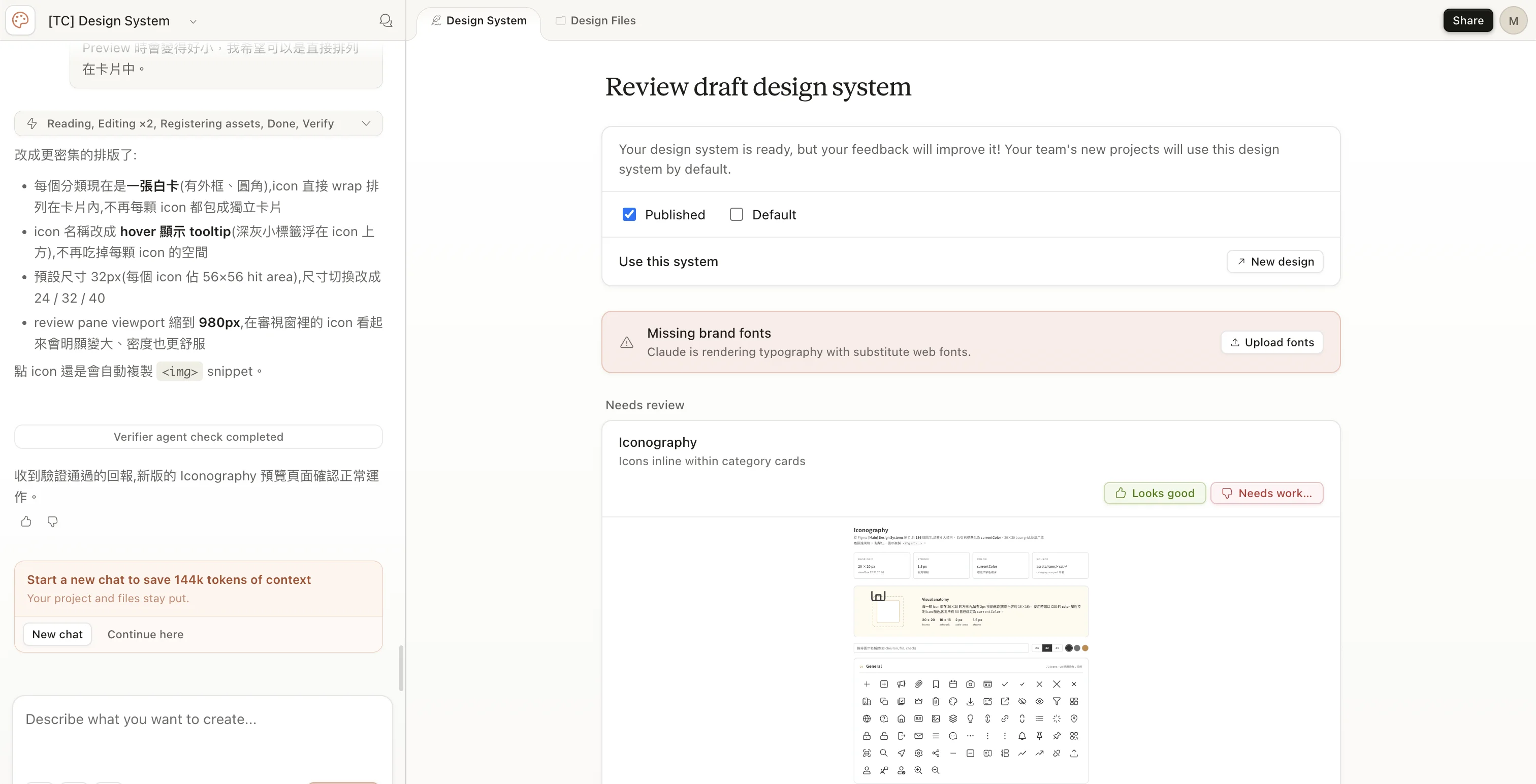Start a New chat
Image resolution: width=1536 pixels, height=784 pixels.
pyautogui.click(x=57, y=634)
